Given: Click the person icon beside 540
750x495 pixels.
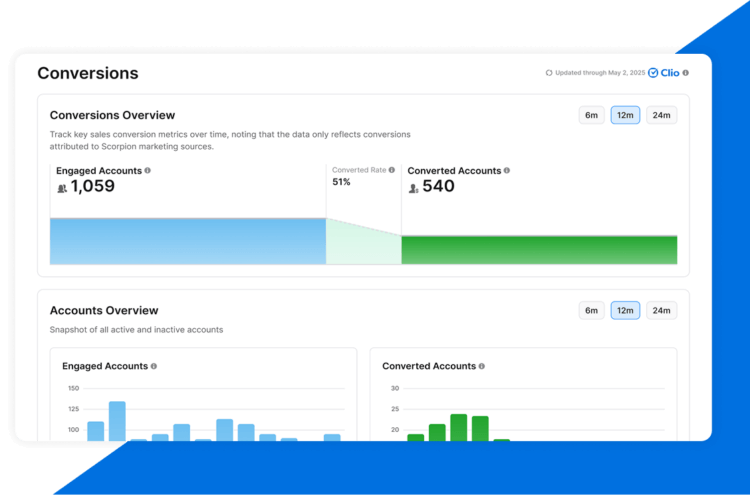Looking at the screenshot, I should [414, 187].
